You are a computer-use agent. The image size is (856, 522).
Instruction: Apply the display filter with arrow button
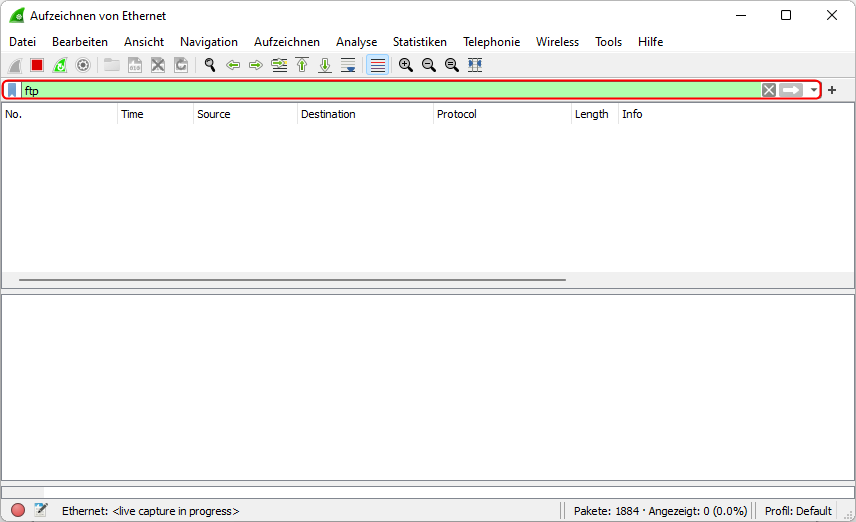[x=791, y=90]
